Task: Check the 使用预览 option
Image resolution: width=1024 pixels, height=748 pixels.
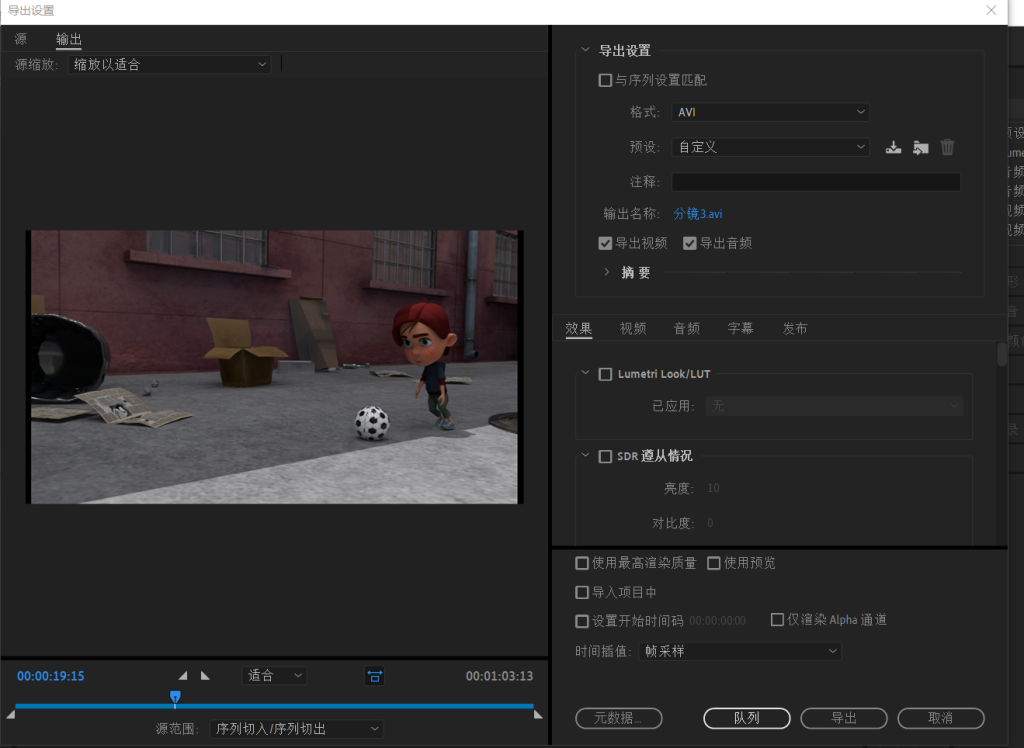Action: point(714,563)
